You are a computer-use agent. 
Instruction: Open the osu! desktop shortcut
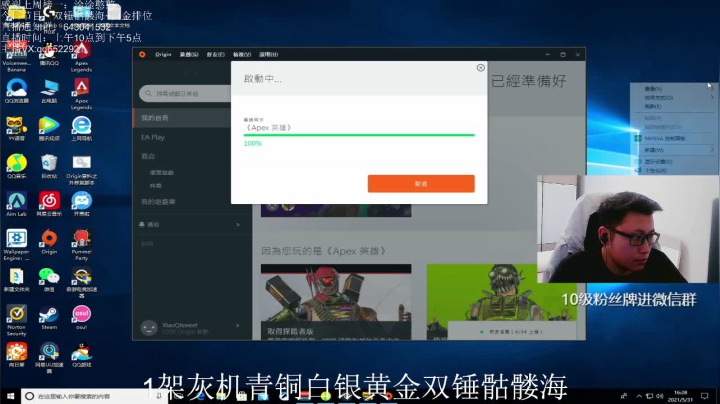click(x=81, y=317)
